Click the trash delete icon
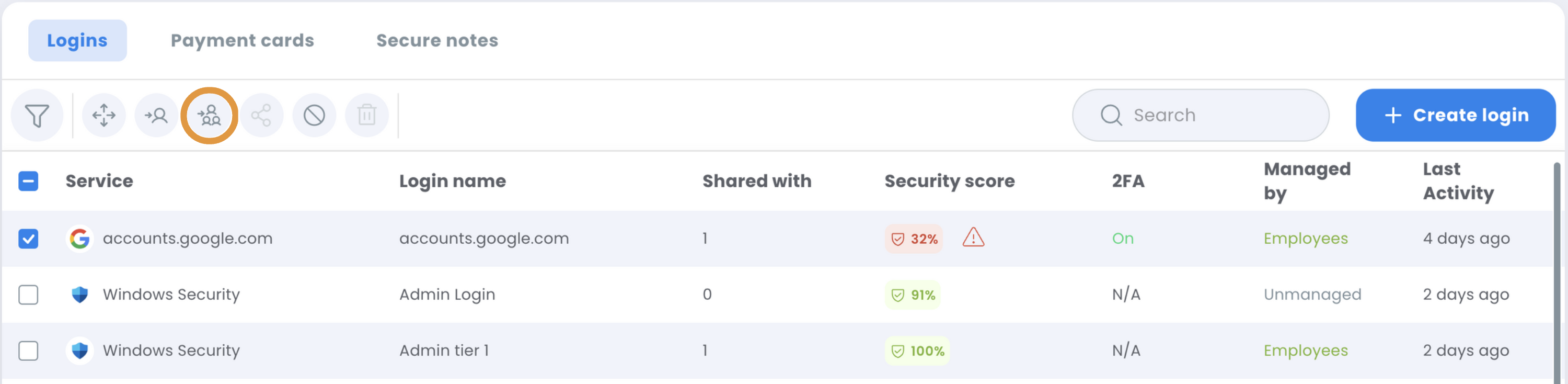 366,115
